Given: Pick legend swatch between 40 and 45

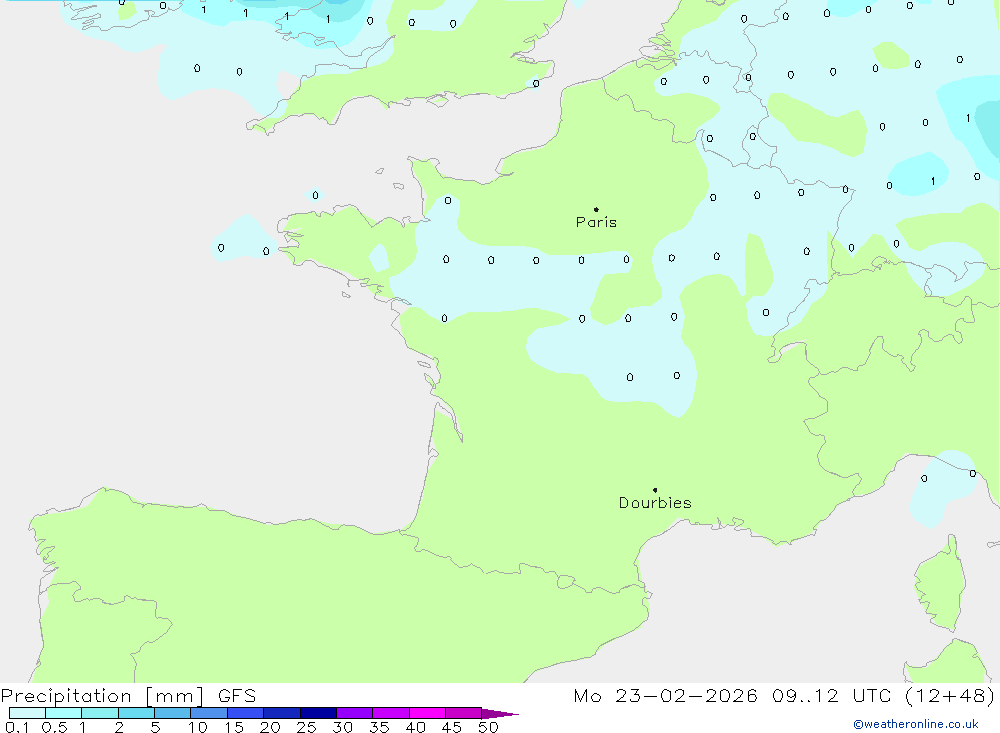Looking at the screenshot, I should (x=427, y=713).
